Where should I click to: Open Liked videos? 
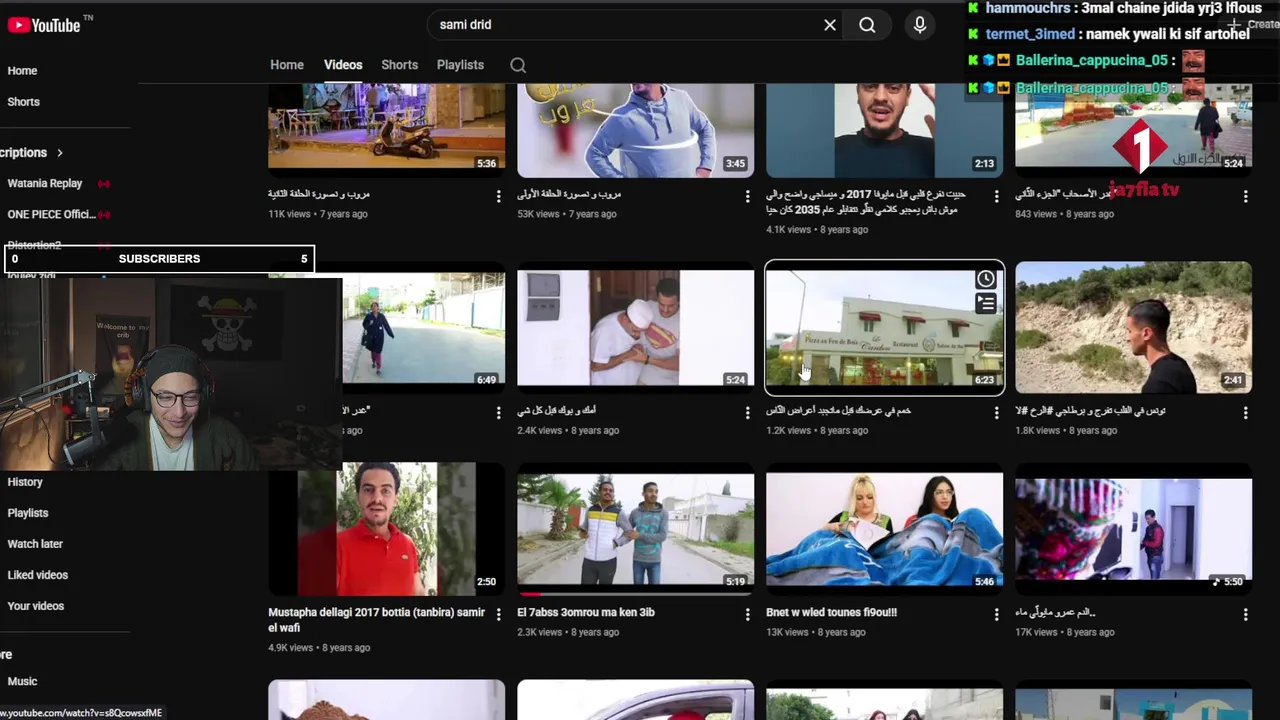click(x=38, y=575)
